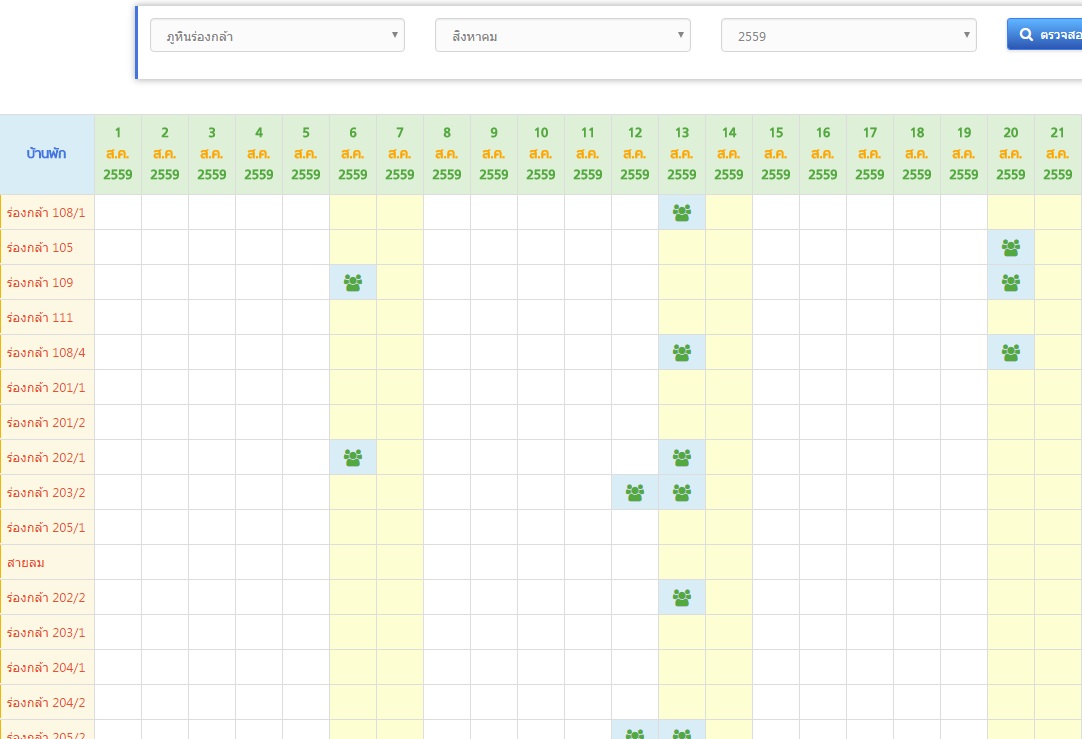Click group icon for ร่องกล้า 108/4 on day 13
The image size is (1082, 739).
[x=682, y=353]
